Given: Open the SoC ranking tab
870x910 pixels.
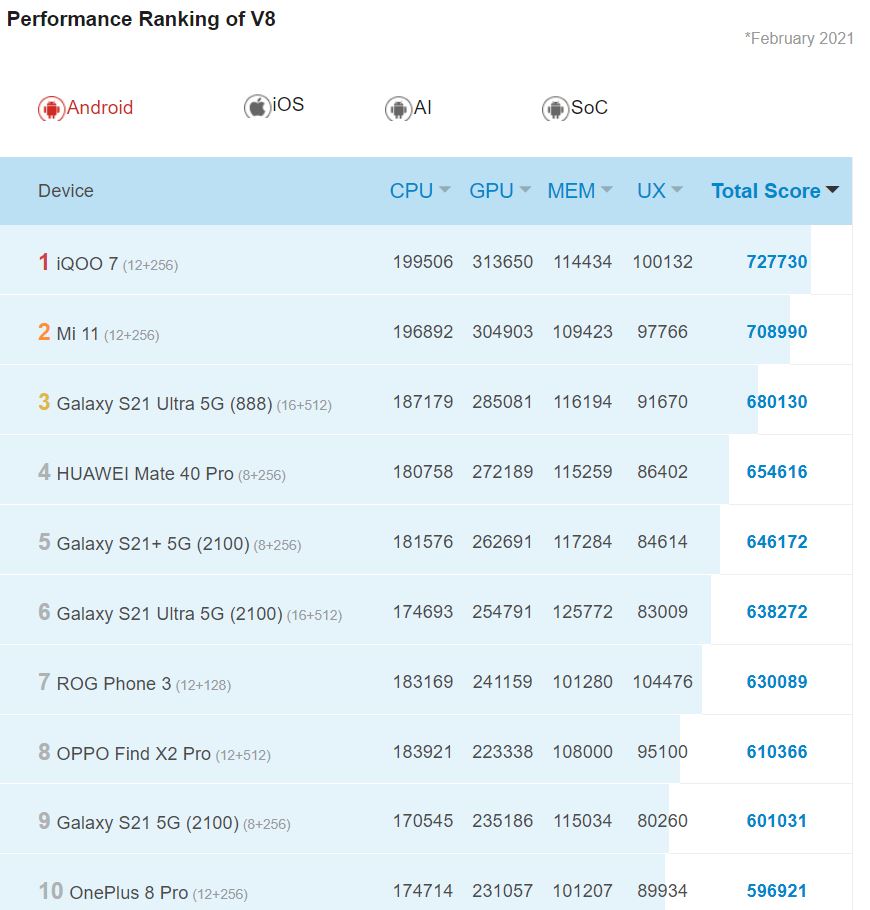Looking at the screenshot, I should [589, 108].
